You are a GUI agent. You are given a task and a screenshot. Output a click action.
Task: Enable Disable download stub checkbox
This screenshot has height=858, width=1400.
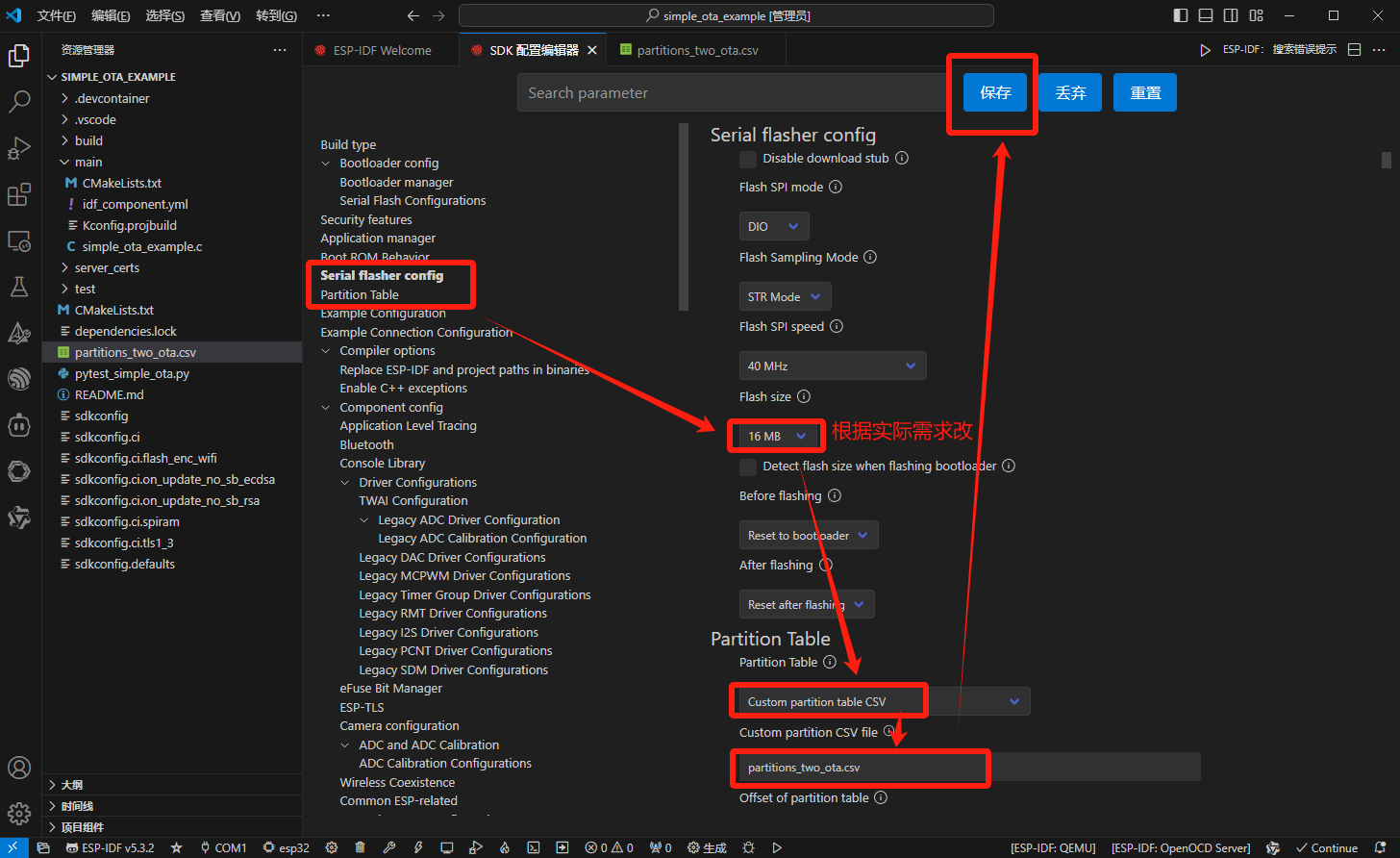click(748, 159)
